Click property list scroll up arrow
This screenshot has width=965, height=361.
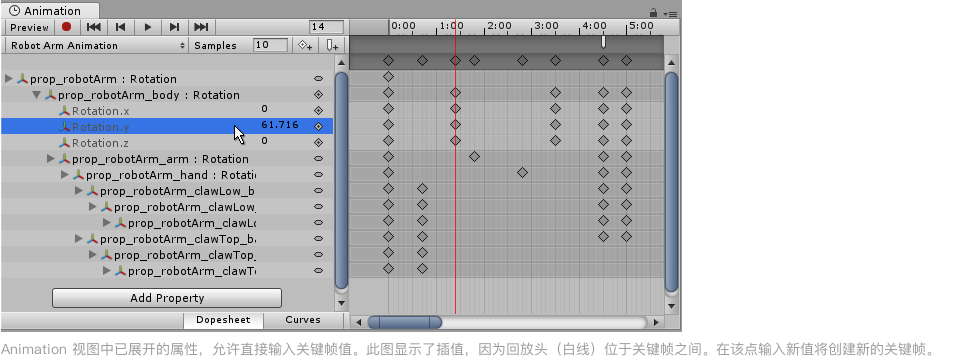(x=342, y=62)
